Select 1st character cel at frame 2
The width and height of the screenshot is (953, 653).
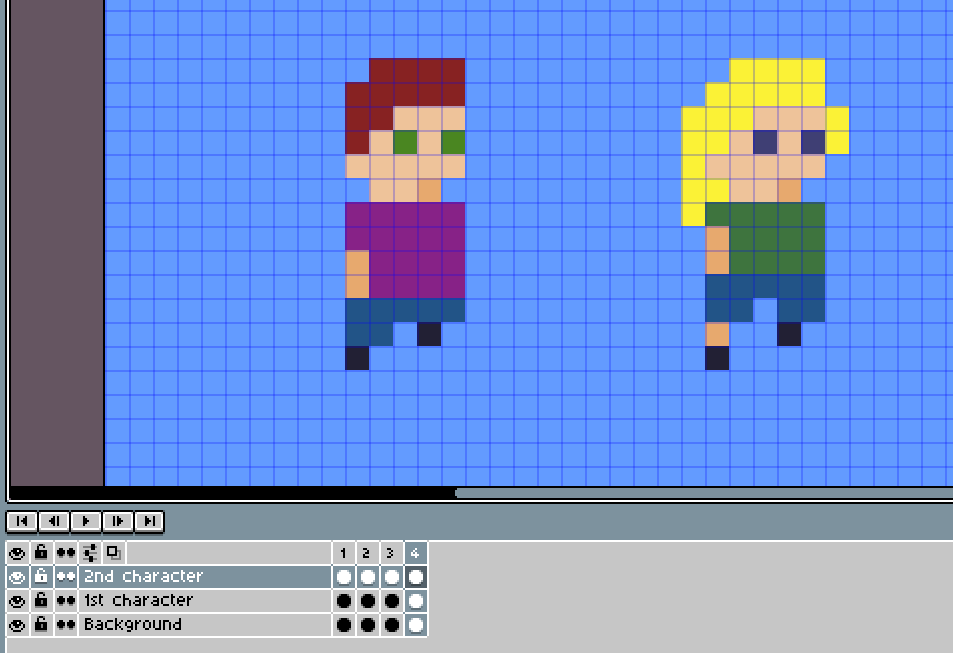(368, 601)
